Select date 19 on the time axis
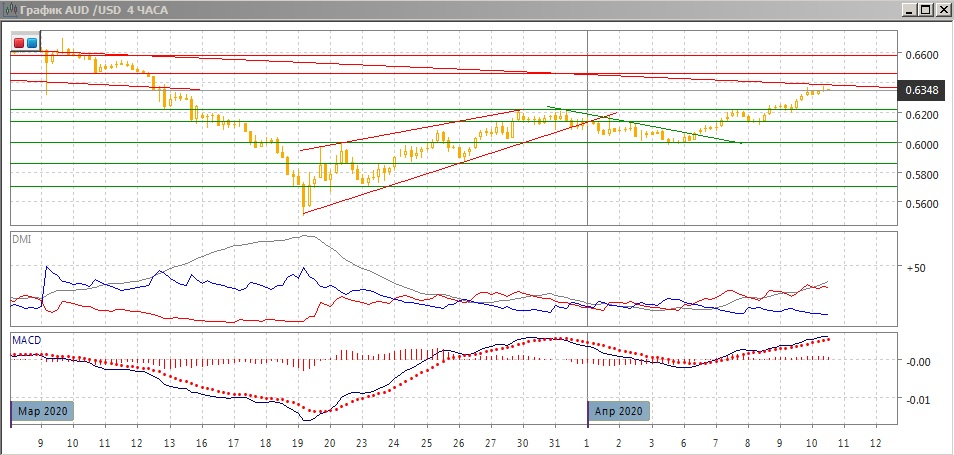The height and width of the screenshot is (455, 954). pos(297,441)
